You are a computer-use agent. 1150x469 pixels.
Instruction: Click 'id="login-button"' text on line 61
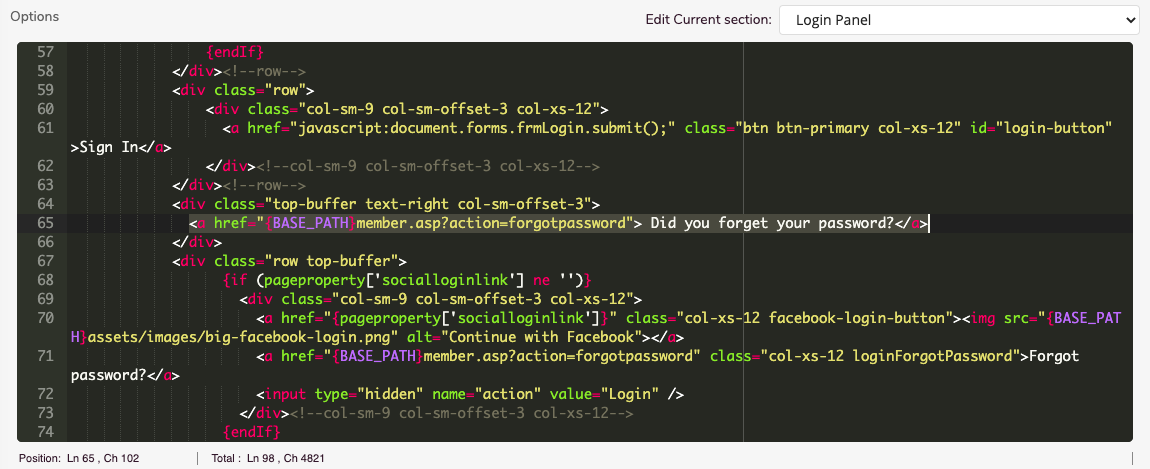point(1040,128)
